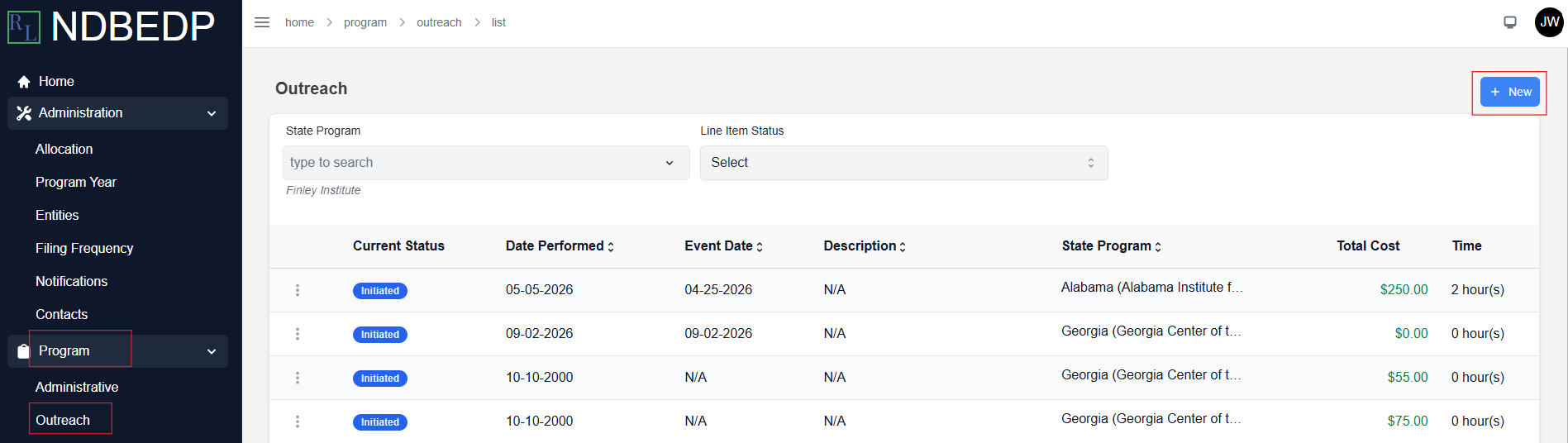Viewport: 1568px width, 443px height.
Task: Open State Program dropdown arrow
Action: pyautogui.click(x=670, y=163)
